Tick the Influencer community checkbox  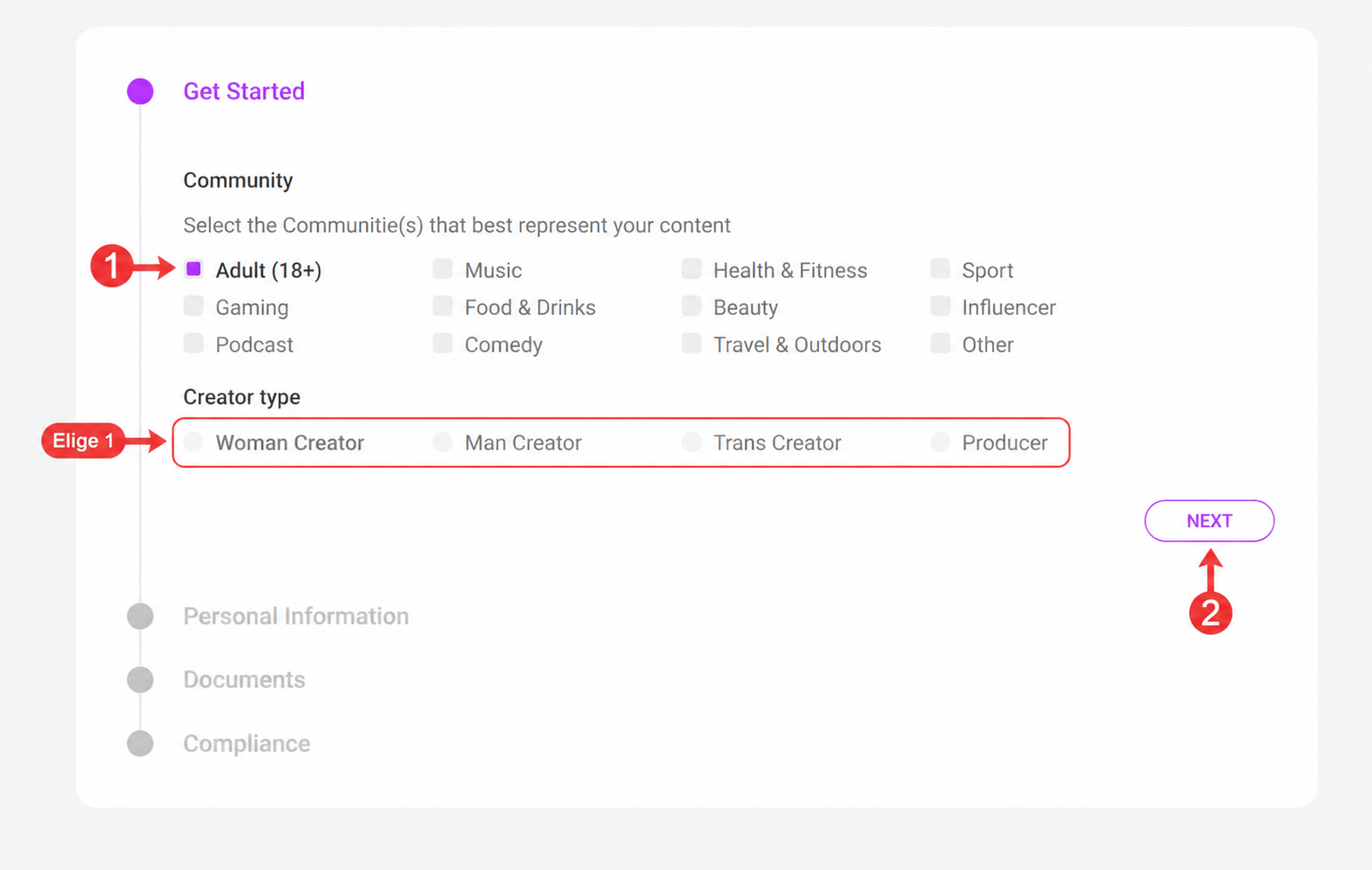pyautogui.click(x=940, y=306)
